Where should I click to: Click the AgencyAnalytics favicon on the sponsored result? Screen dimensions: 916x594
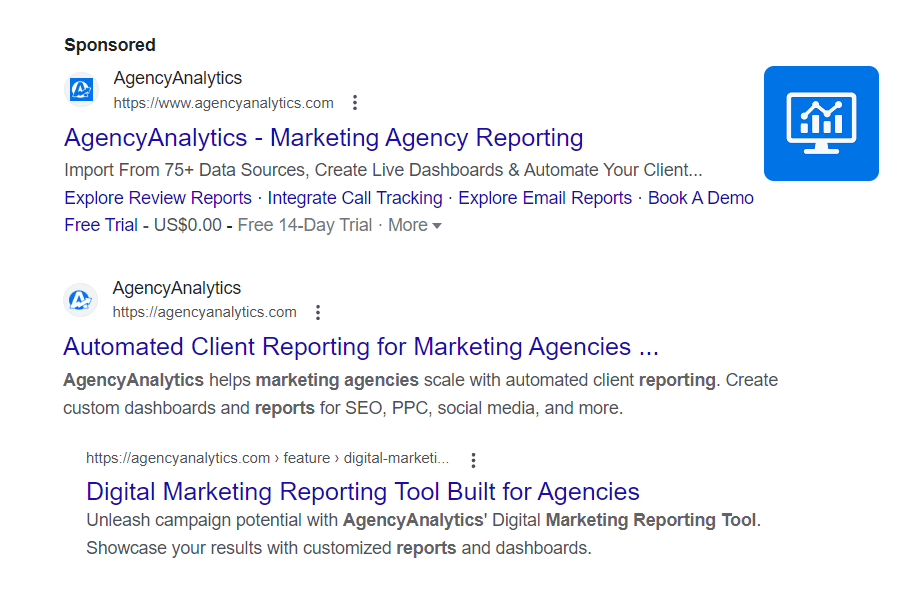[x=81, y=89]
